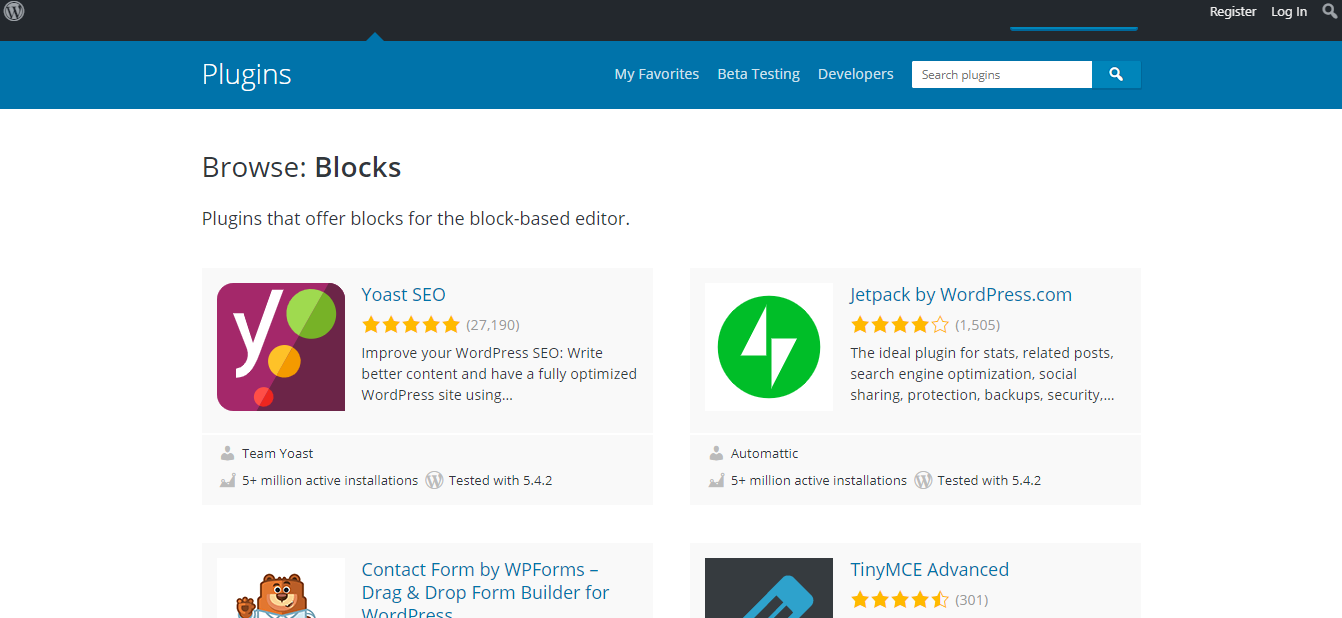The height and width of the screenshot is (618, 1342).
Task: Focus the Search plugins field
Action: tap(1002, 74)
